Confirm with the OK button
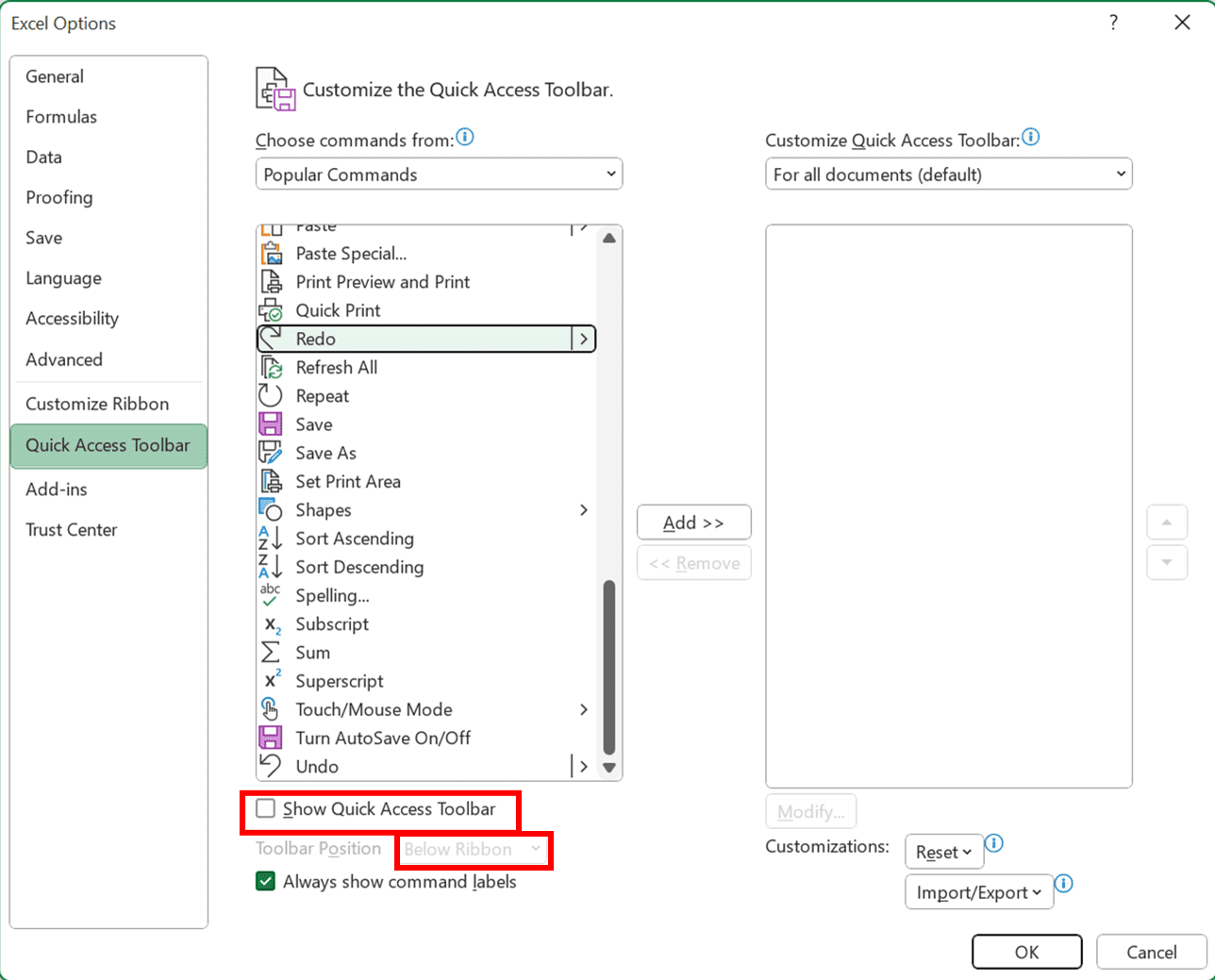The width and height of the screenshot is (1215, 980). tap(1027, 953)
